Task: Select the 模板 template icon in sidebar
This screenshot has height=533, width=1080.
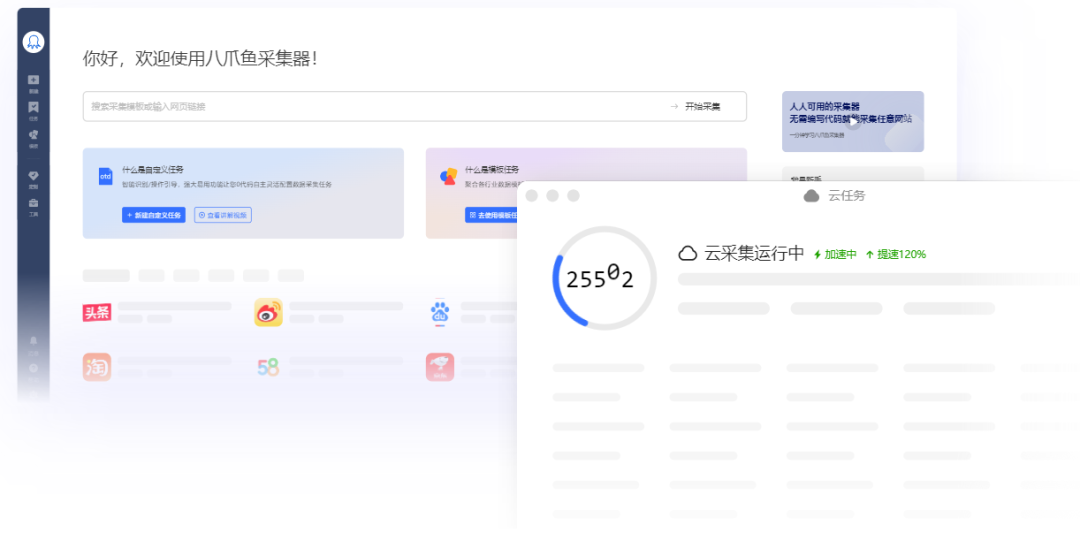Action: pos(33,135)
